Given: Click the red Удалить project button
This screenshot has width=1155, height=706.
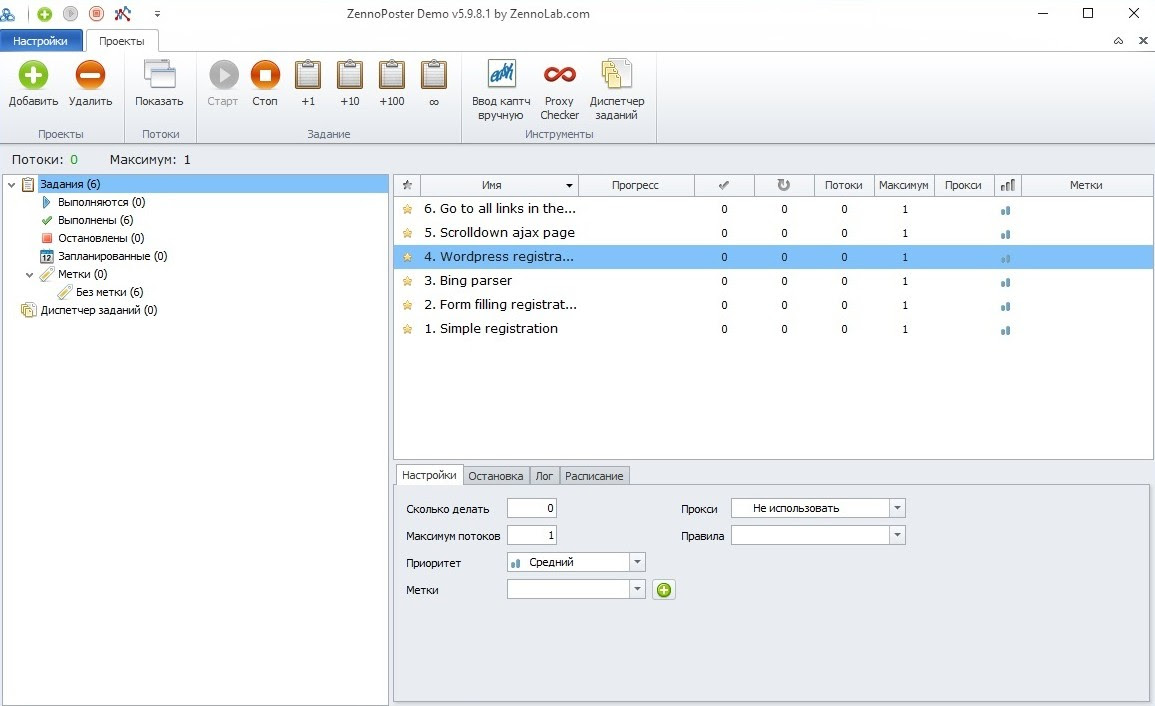Looking at the screenshot, I should pyautogui.click(x=90, y=84).
